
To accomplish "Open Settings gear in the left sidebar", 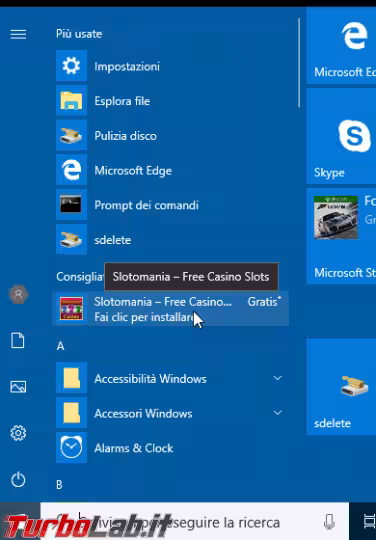I will pyautogui.click(x=18, y=433).
